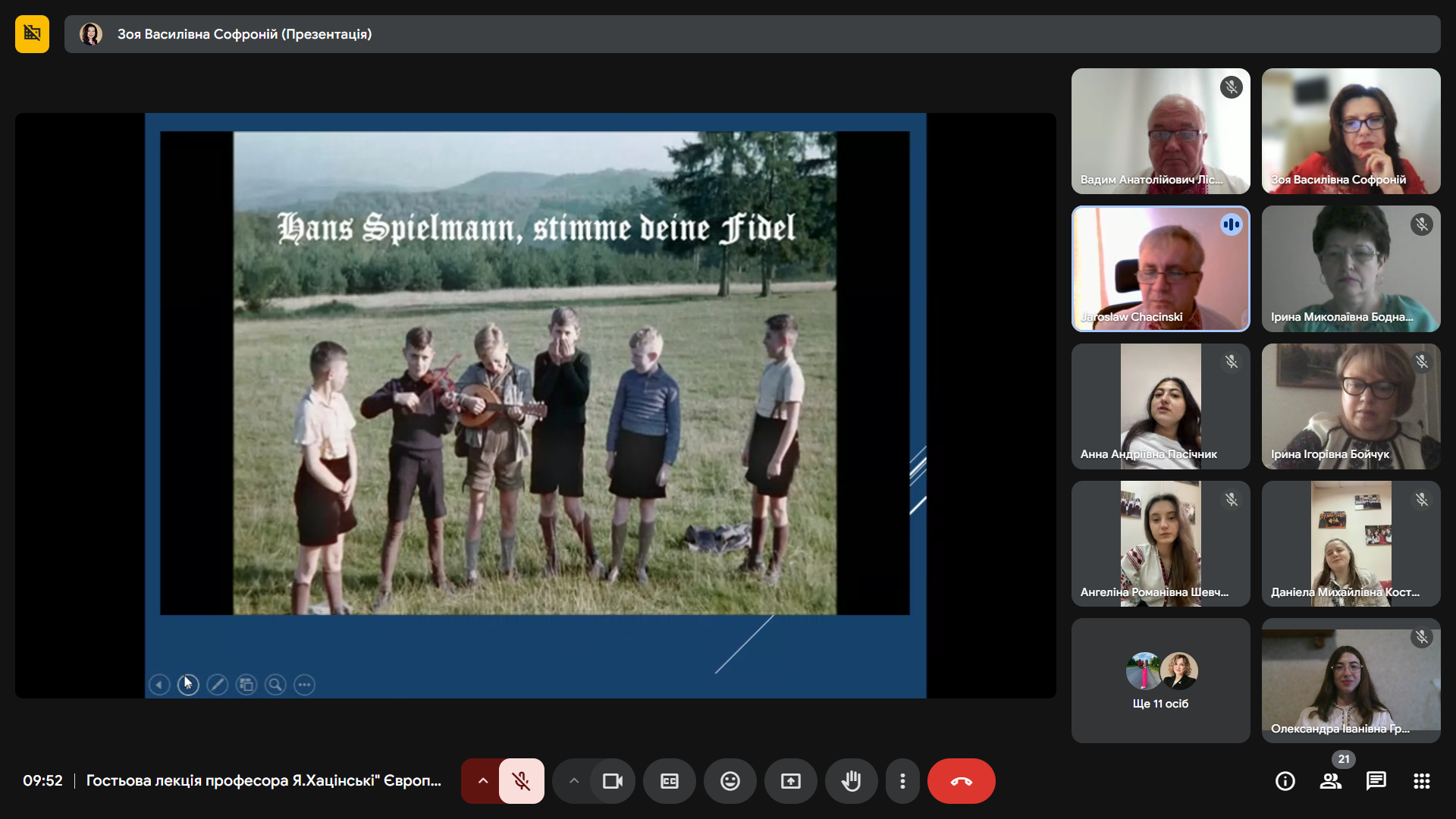Open the emoji reactions panel

pyautogui.click(x=730, y=781)
